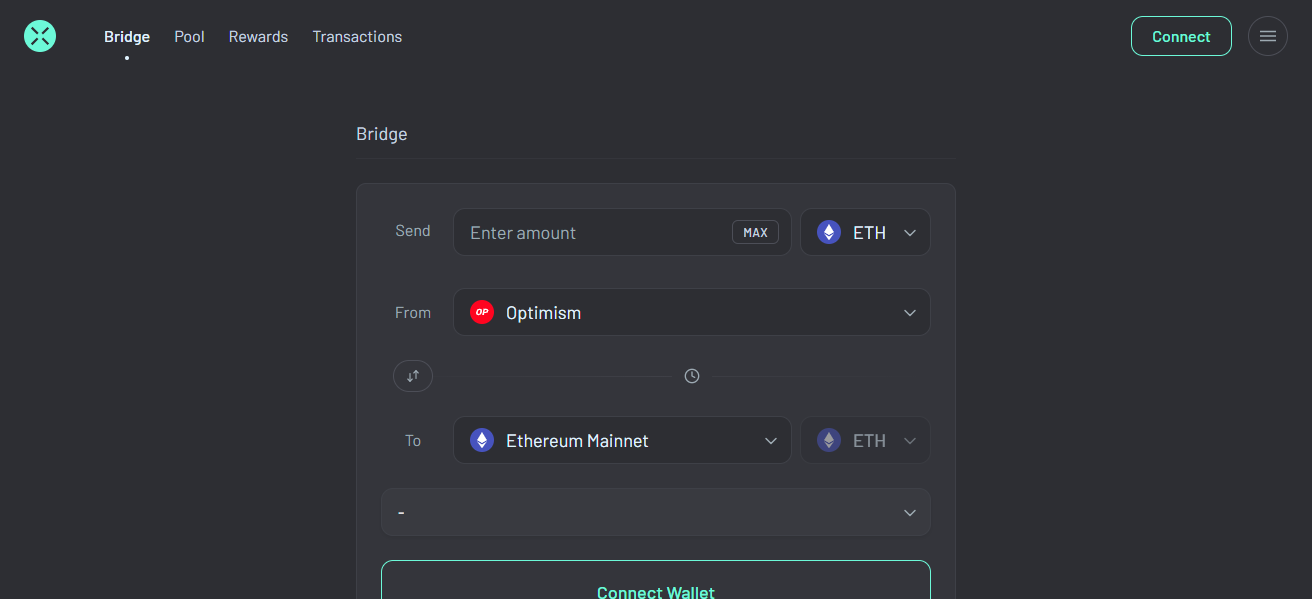1312x599 pixels.
Task: Open the disabled To token ETH dropdown
Action: (x=865, y=440)
